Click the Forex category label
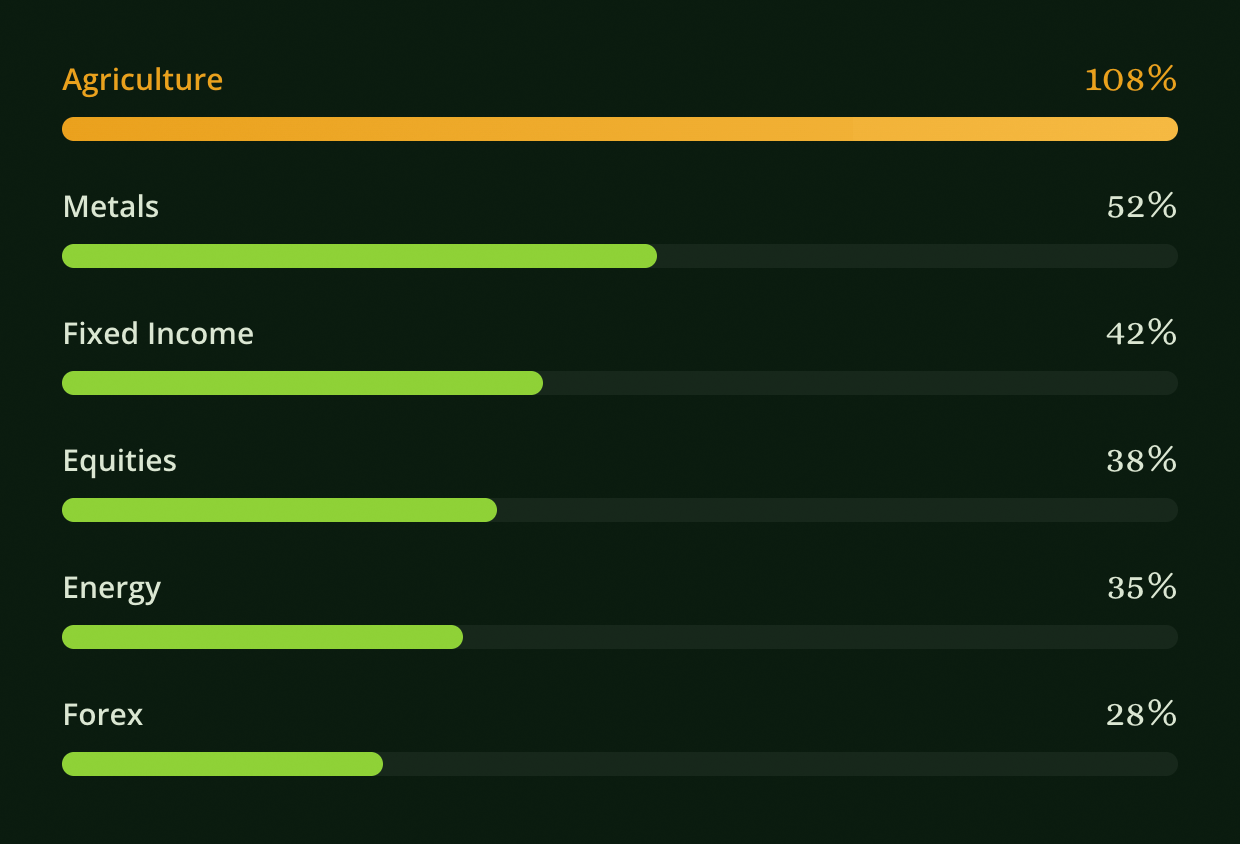Screen dimensions: 1240x844 (103, 714)
